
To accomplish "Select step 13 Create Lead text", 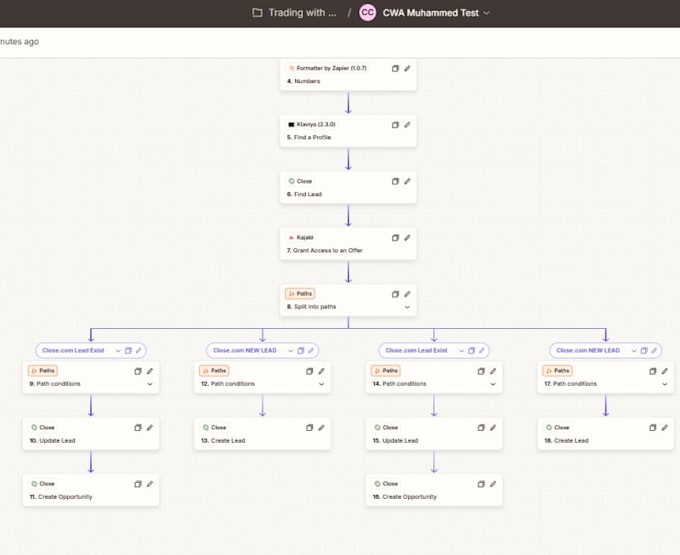I will [x=223, y=441].
